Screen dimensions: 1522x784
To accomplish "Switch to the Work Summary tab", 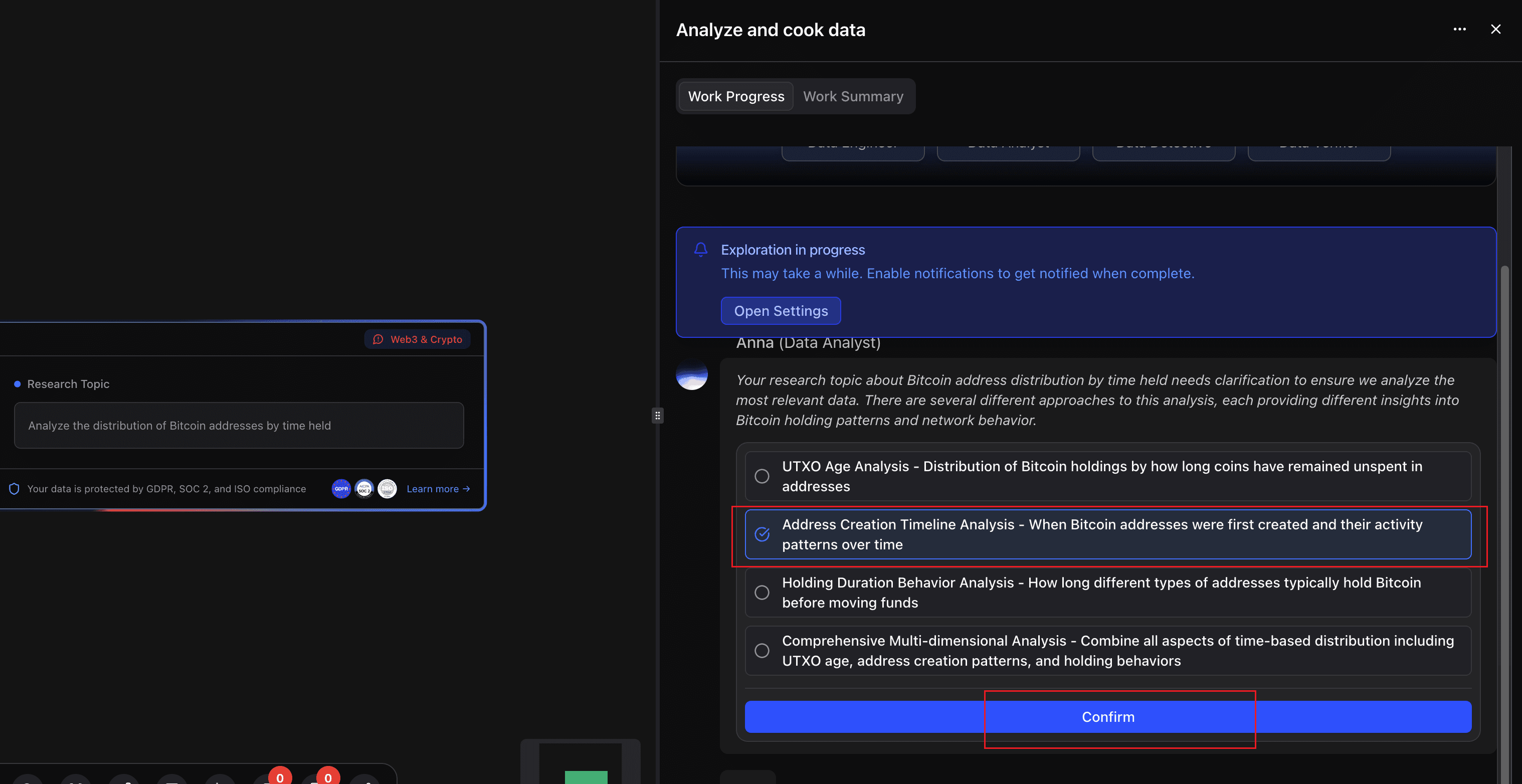I will [853, 96].
